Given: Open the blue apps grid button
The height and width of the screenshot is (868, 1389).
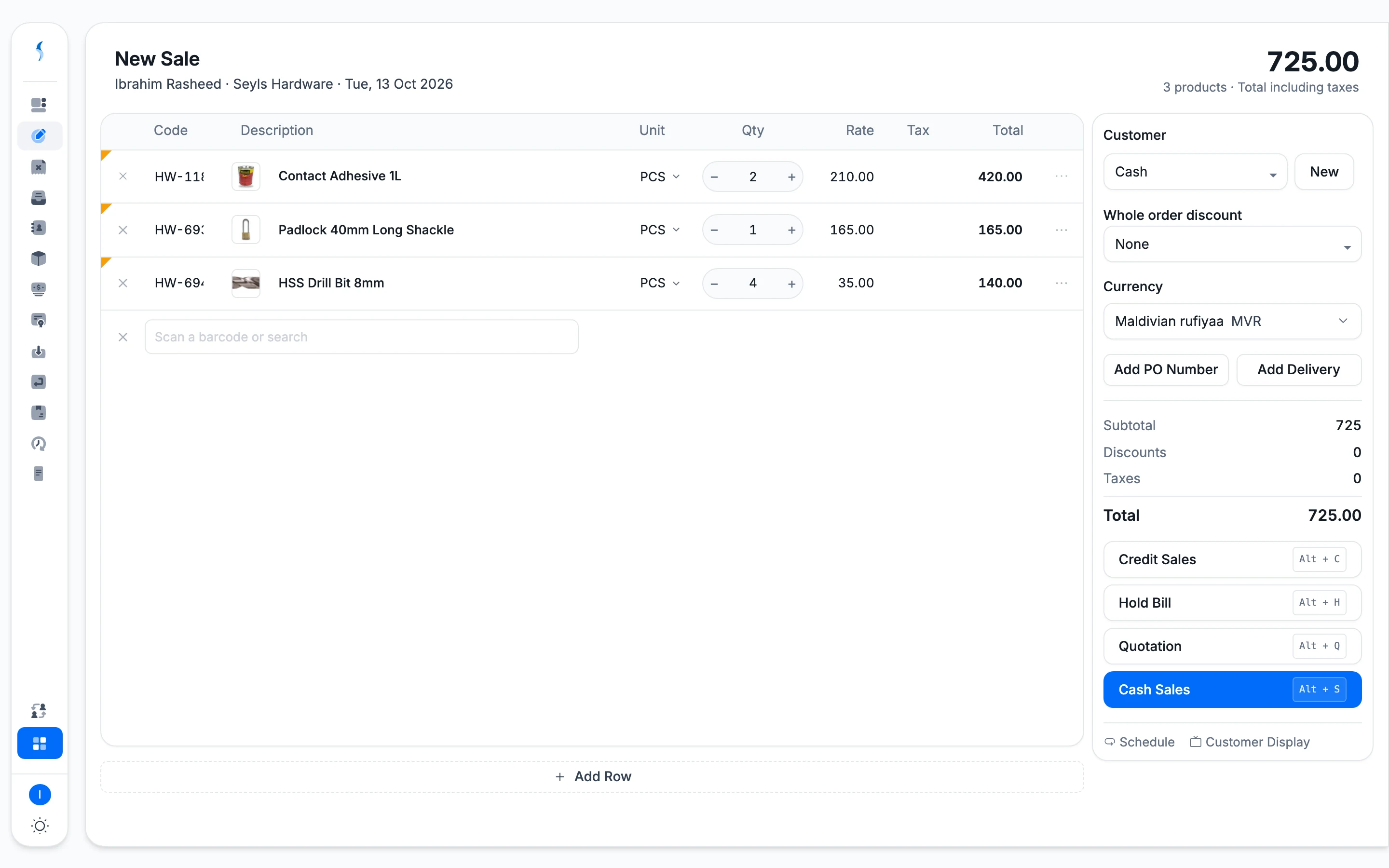Looking at the screenshot, I should tap(40, 744).
